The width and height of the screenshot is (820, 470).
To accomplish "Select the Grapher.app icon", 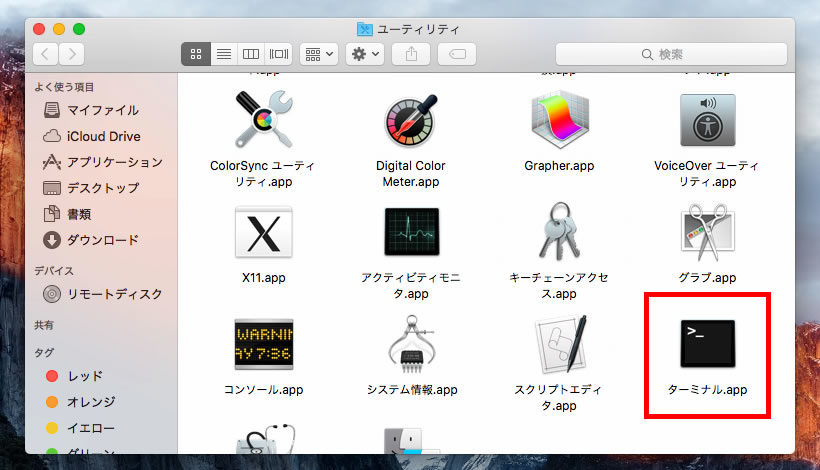I will click(x=559, y=119).
